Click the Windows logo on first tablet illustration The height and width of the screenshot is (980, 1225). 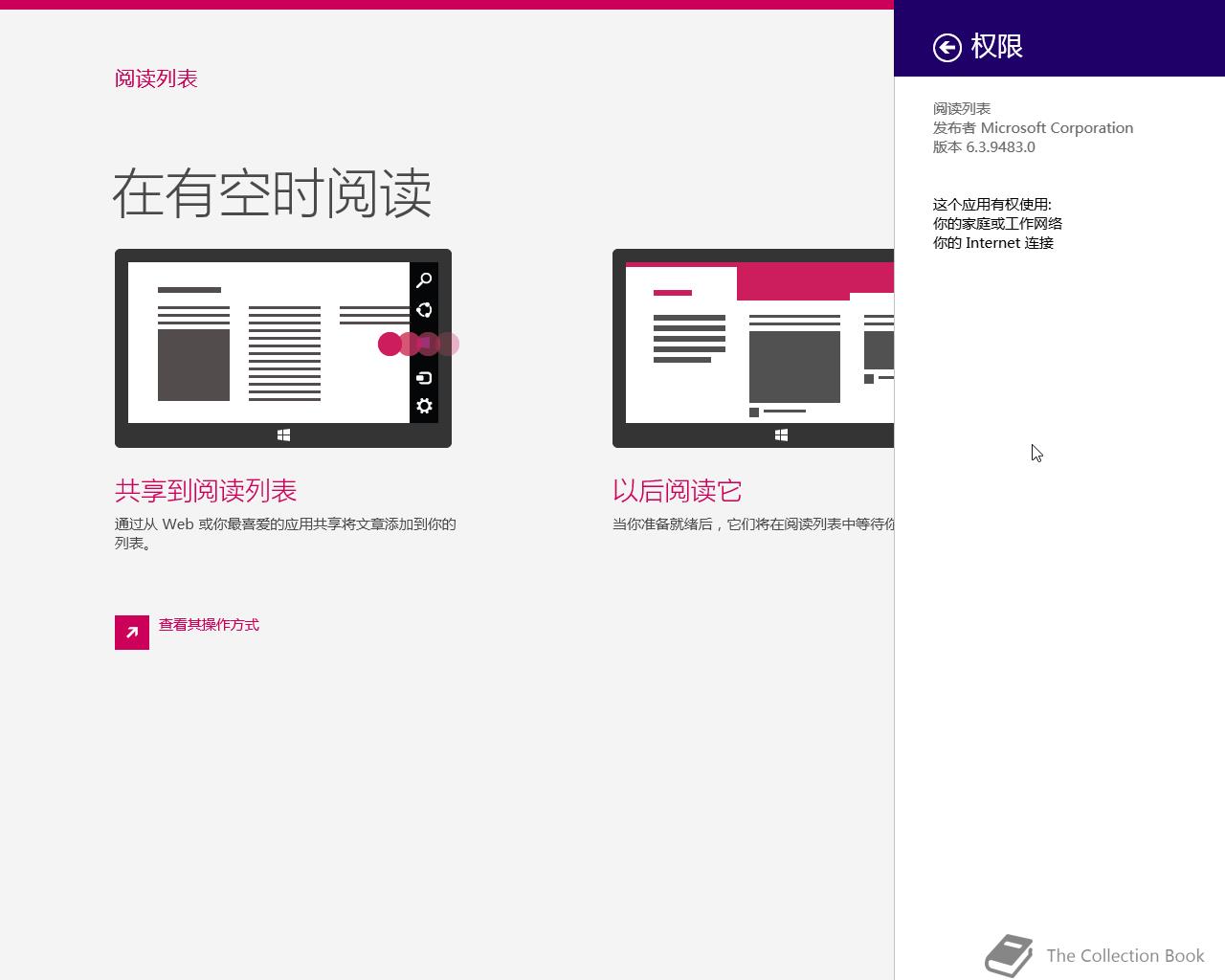pos(283,435)
